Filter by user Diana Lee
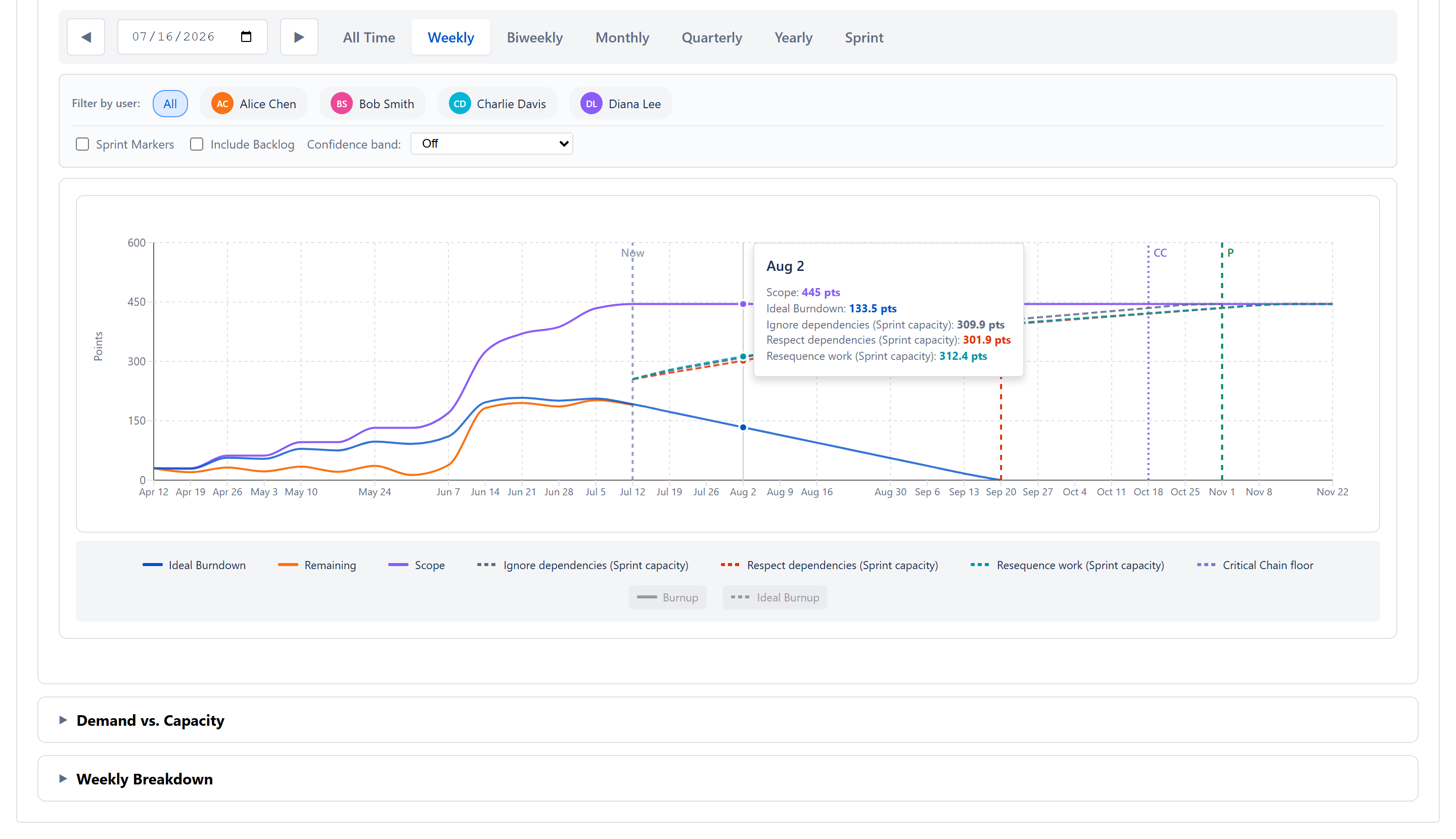This screenshot has height=839, width=1456. 620,104
